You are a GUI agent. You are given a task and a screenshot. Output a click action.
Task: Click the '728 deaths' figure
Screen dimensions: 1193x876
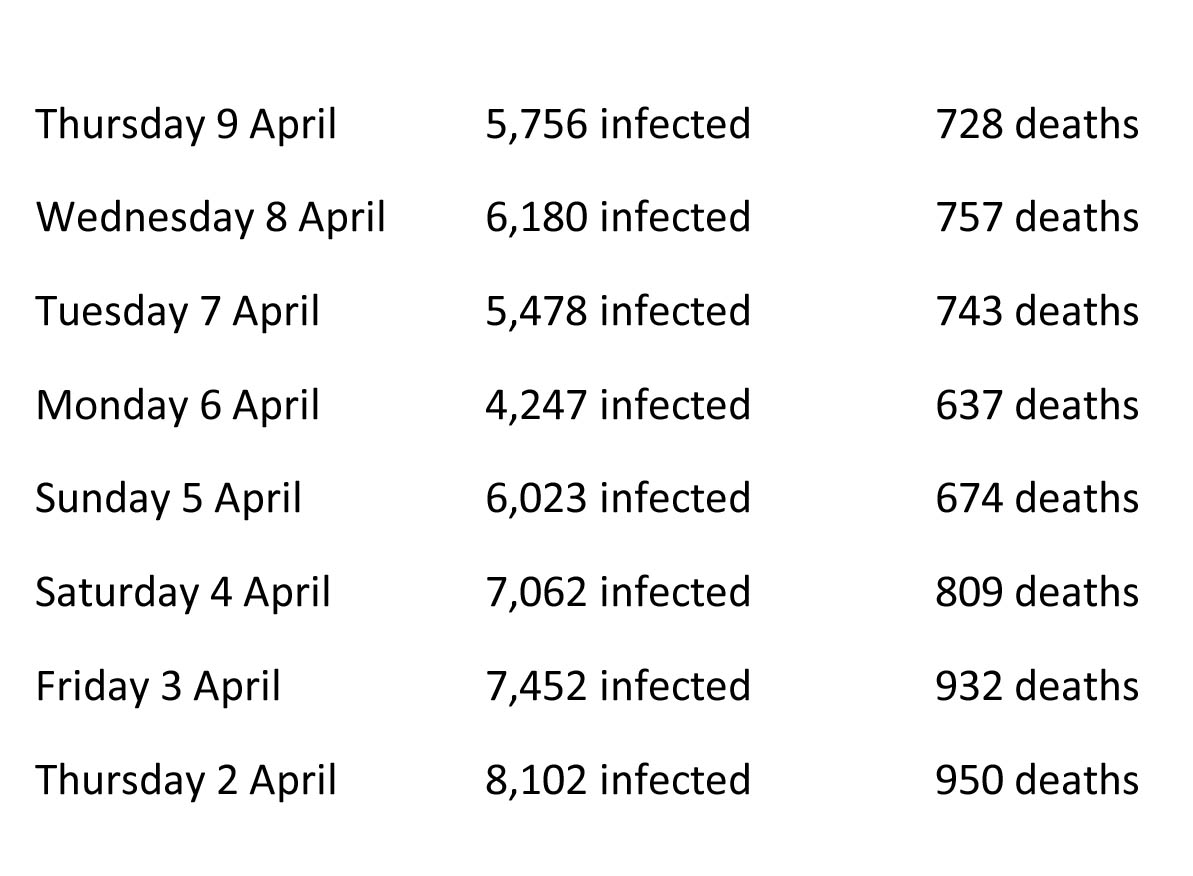(1037, 123)
